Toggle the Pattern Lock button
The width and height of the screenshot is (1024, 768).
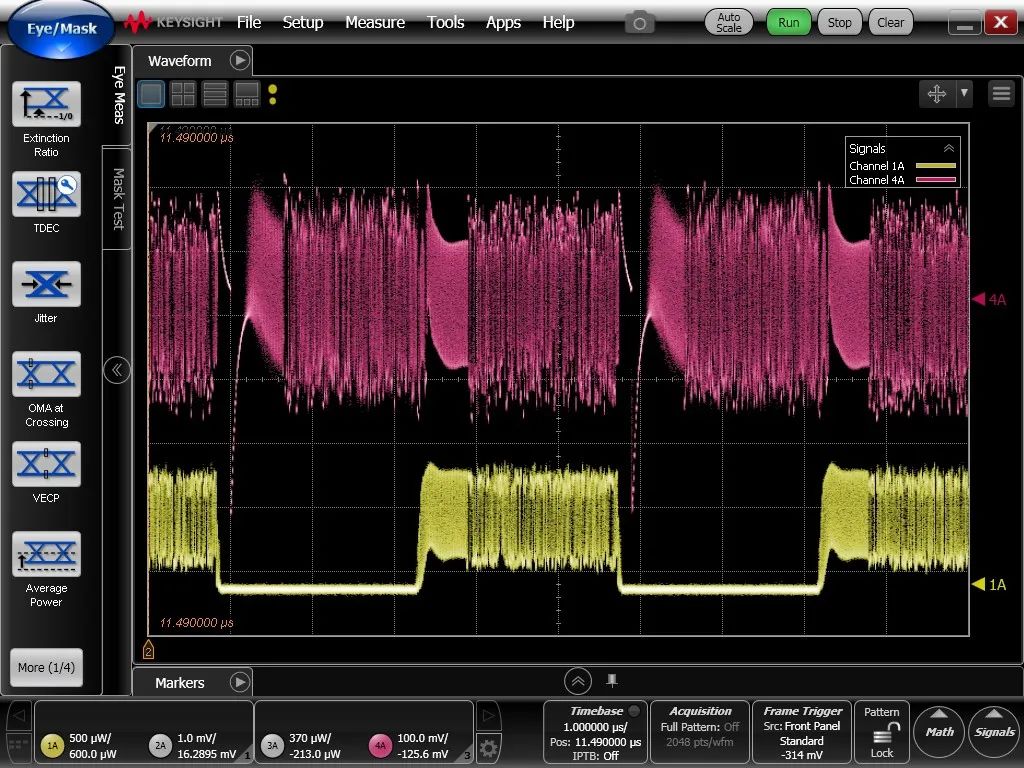tap(881, 734)
